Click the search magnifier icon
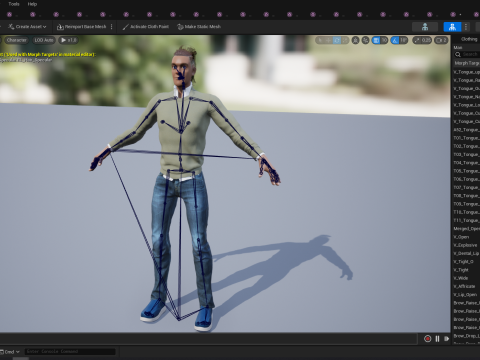 pos(458,54)
